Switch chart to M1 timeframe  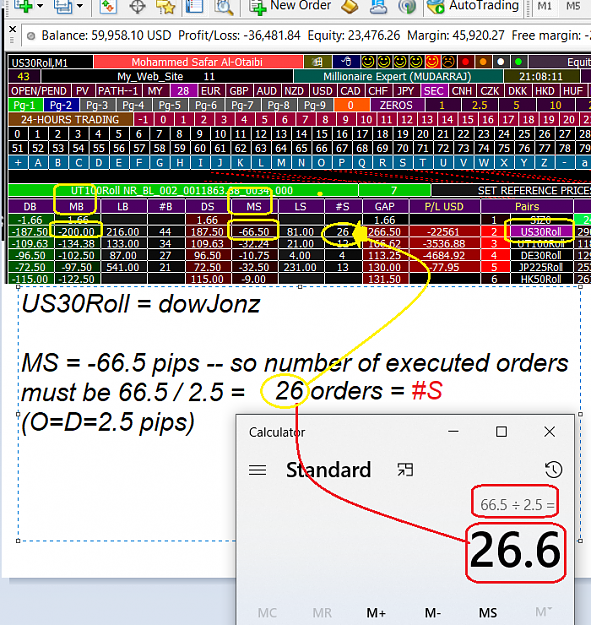(544, 6)
